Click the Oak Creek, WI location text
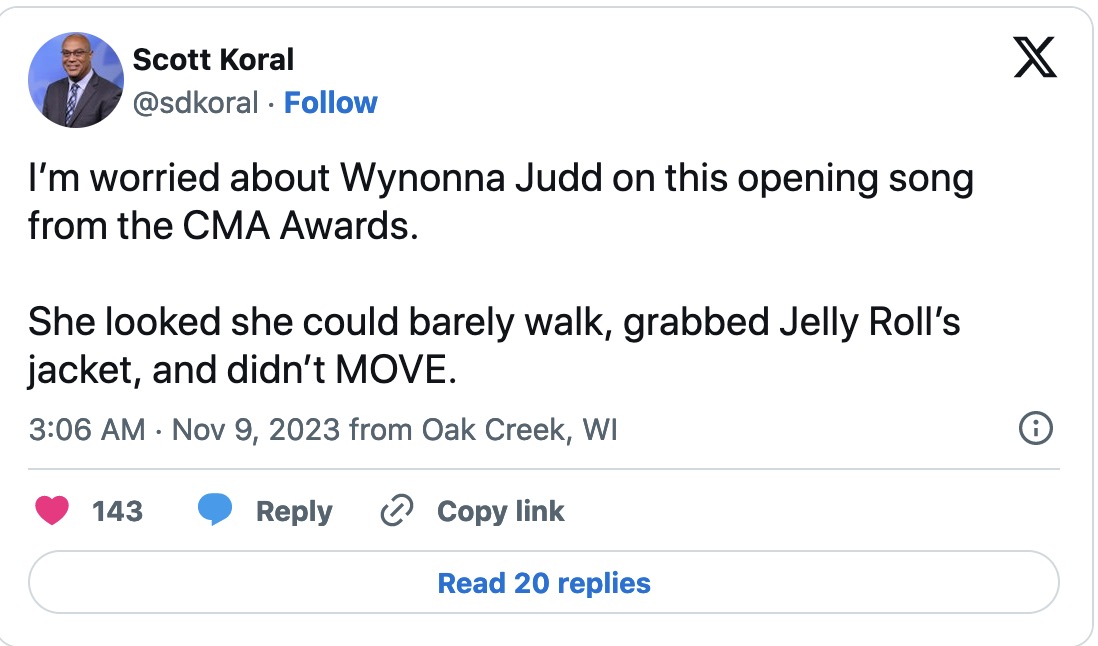The height and width of the screenshot is (646, 1098). (519, 430)
